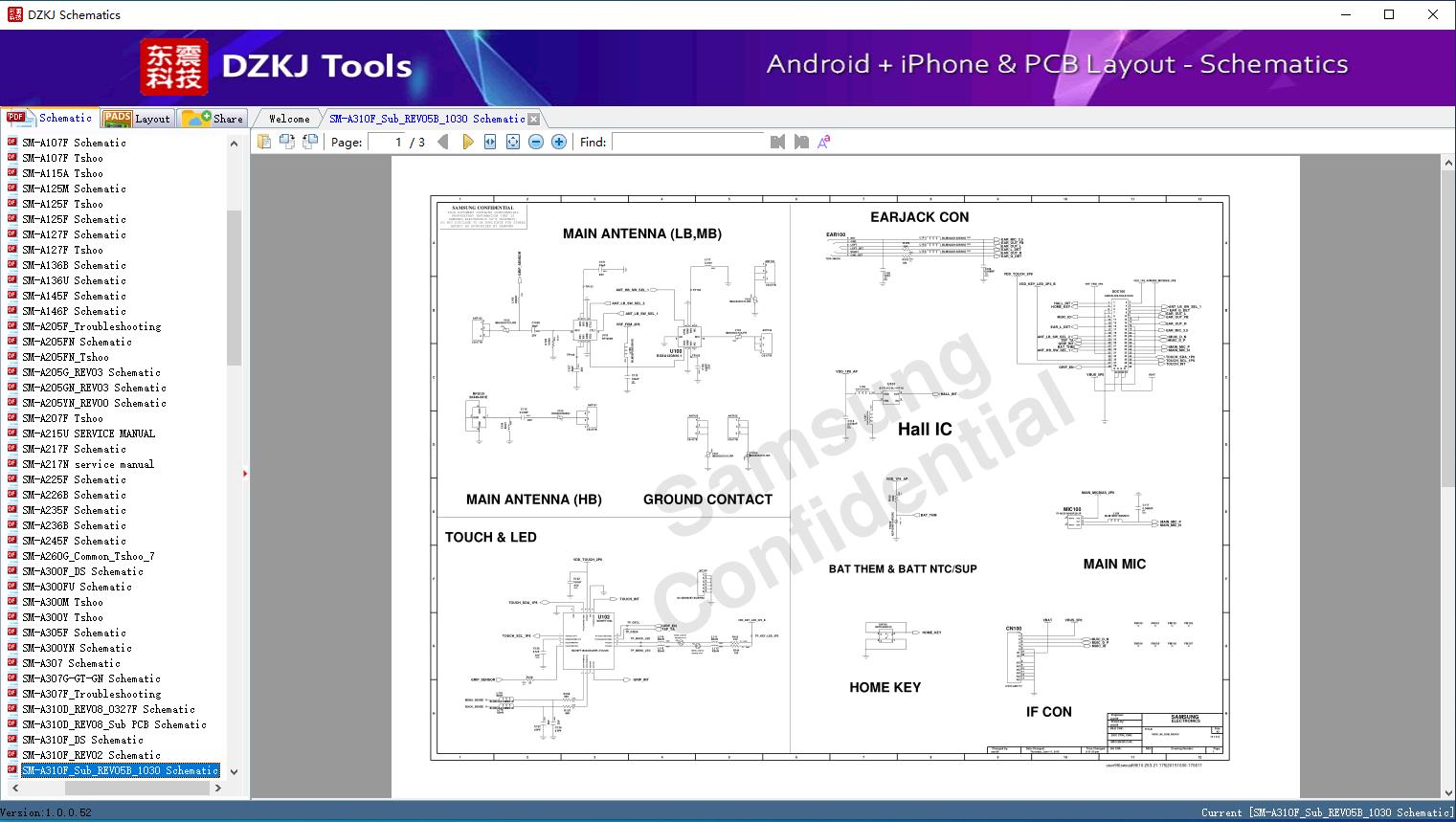Click the Find text field
Image resolution: width=1456 pixels, height=822 pixels.
tap(688, 142)
